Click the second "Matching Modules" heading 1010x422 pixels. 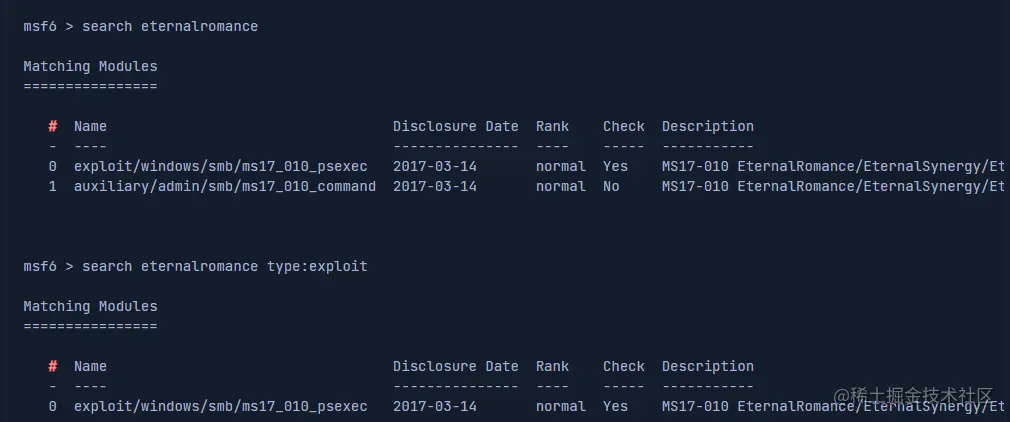(x=90, y=306)
